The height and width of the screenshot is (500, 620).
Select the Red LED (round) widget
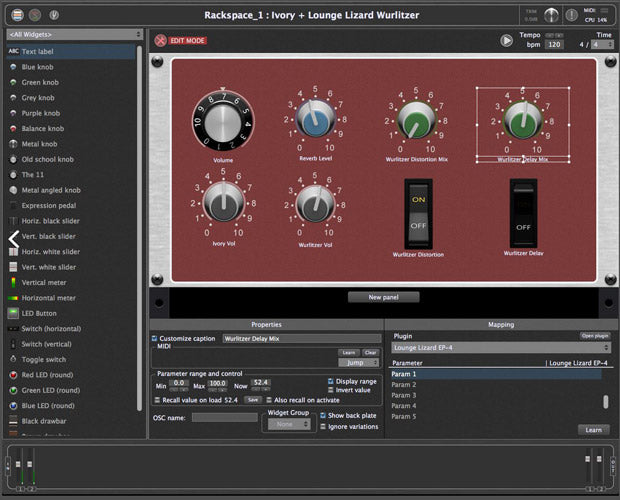coord(71,375)
